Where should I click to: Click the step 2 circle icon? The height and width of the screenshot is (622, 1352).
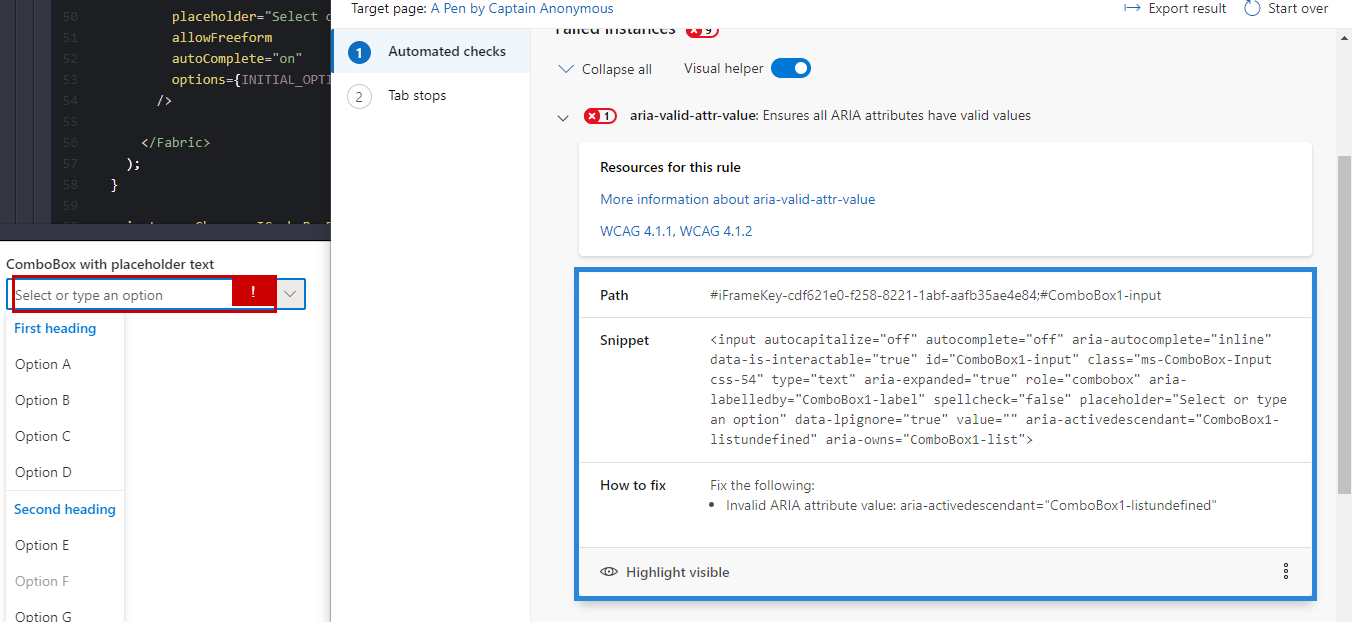point(360,95)
